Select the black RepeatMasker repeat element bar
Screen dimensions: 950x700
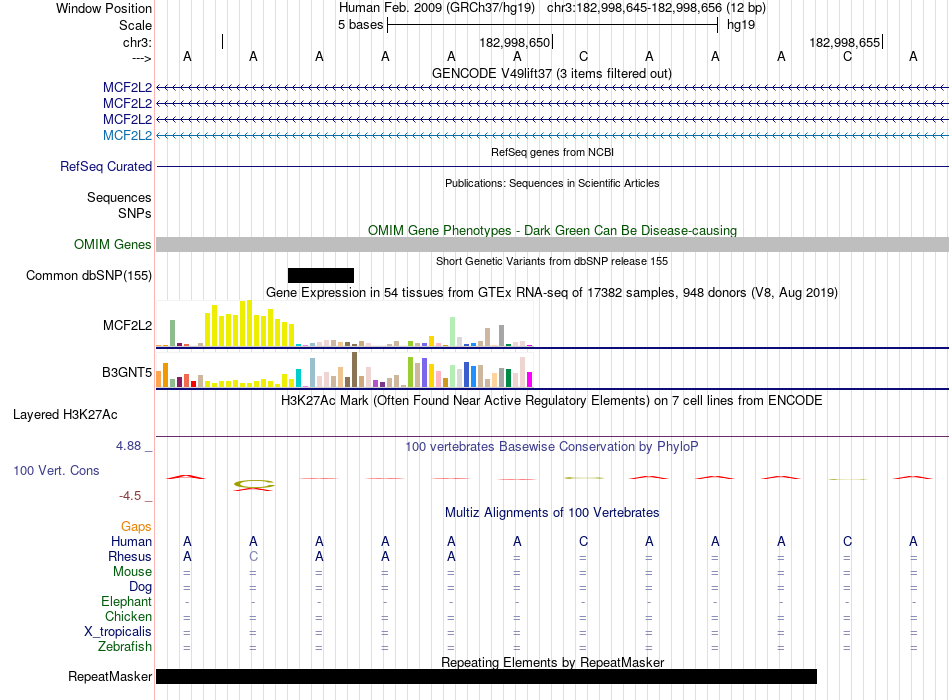click(x=487, y=676)
